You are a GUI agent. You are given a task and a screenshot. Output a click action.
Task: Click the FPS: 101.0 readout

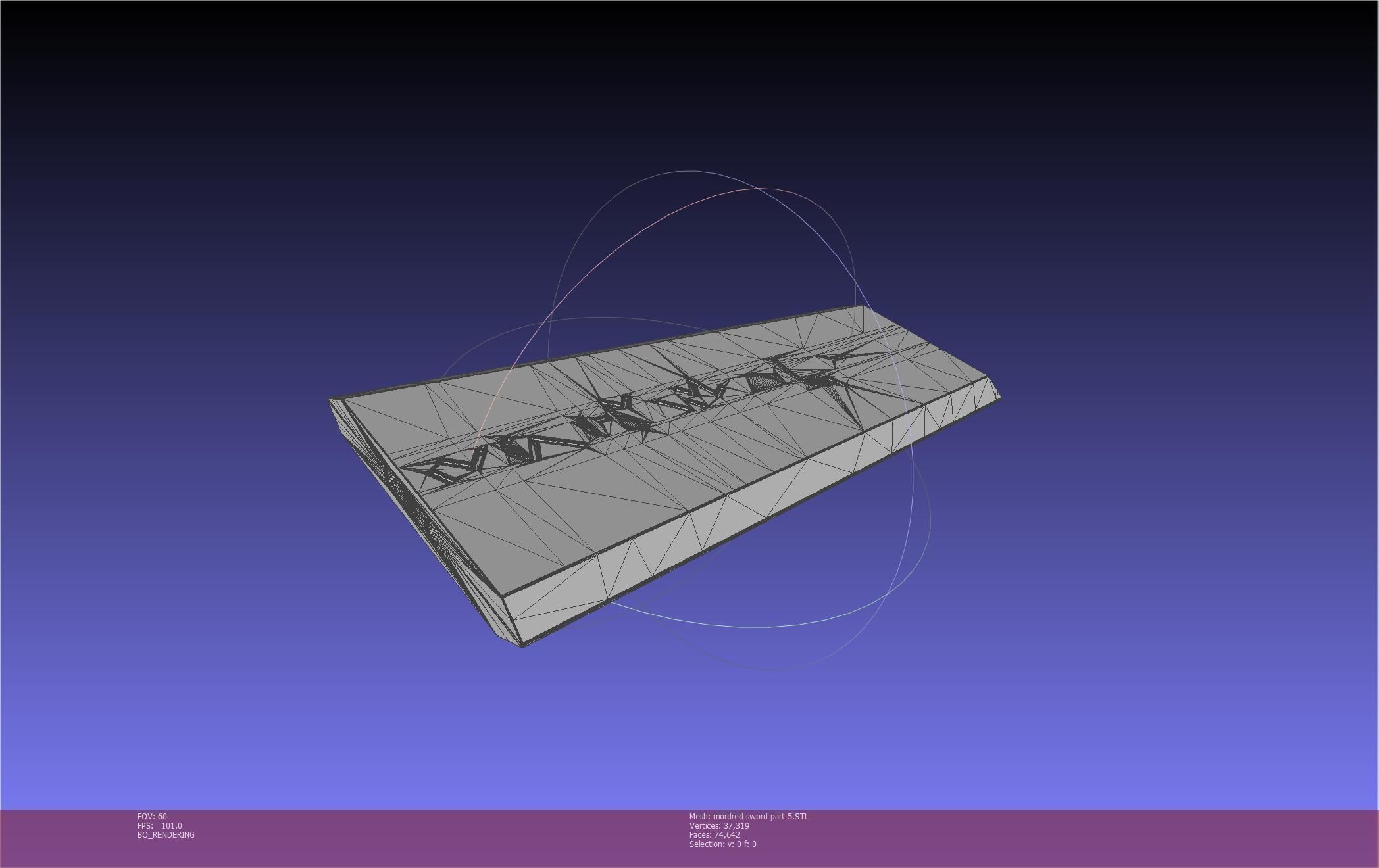pos(160,826)
